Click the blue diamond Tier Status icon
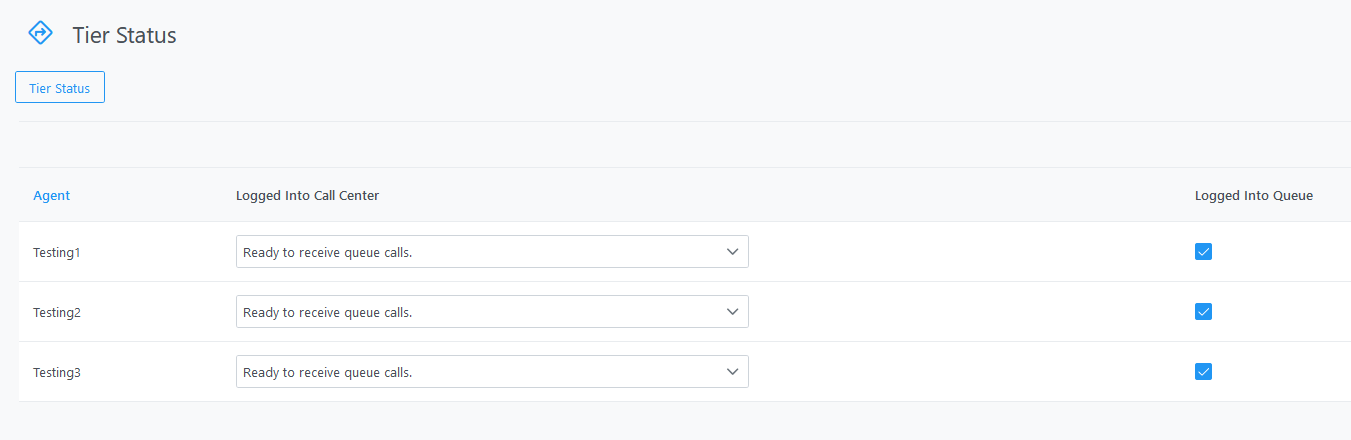1351x440 pixels. point(40,33)
